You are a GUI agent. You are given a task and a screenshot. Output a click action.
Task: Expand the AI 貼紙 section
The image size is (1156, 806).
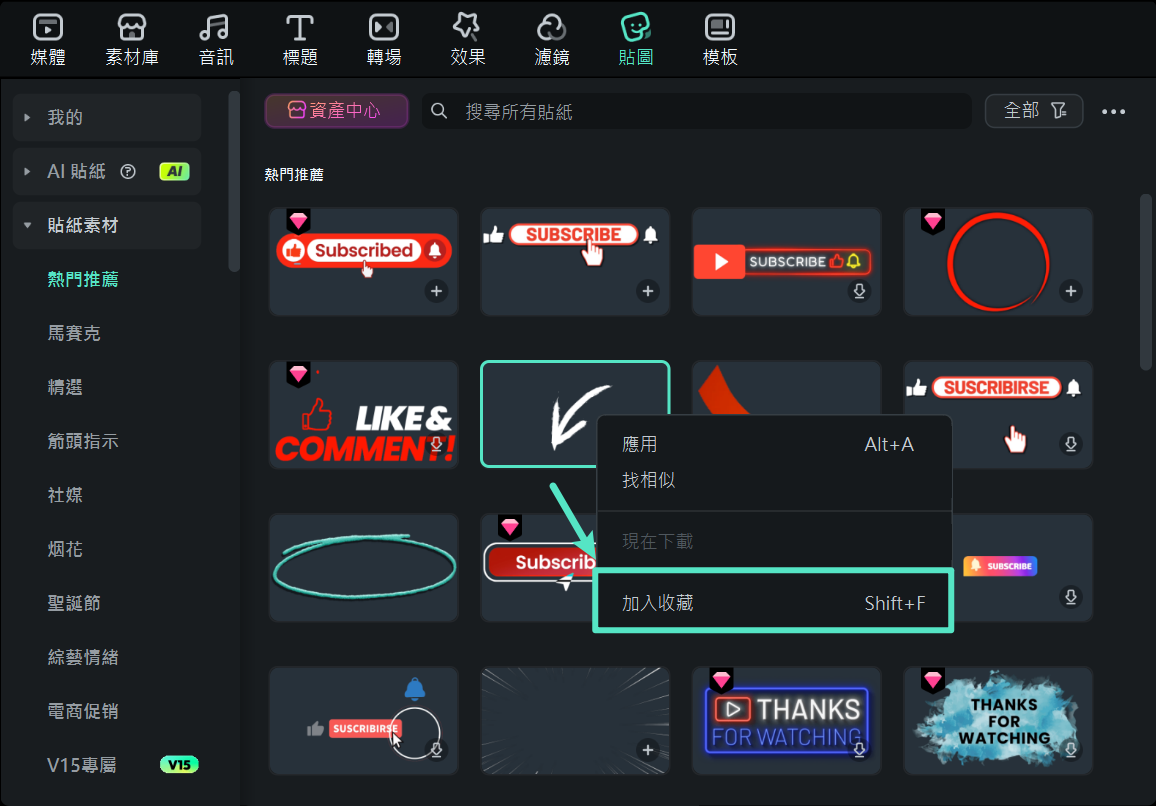point(28,172)
